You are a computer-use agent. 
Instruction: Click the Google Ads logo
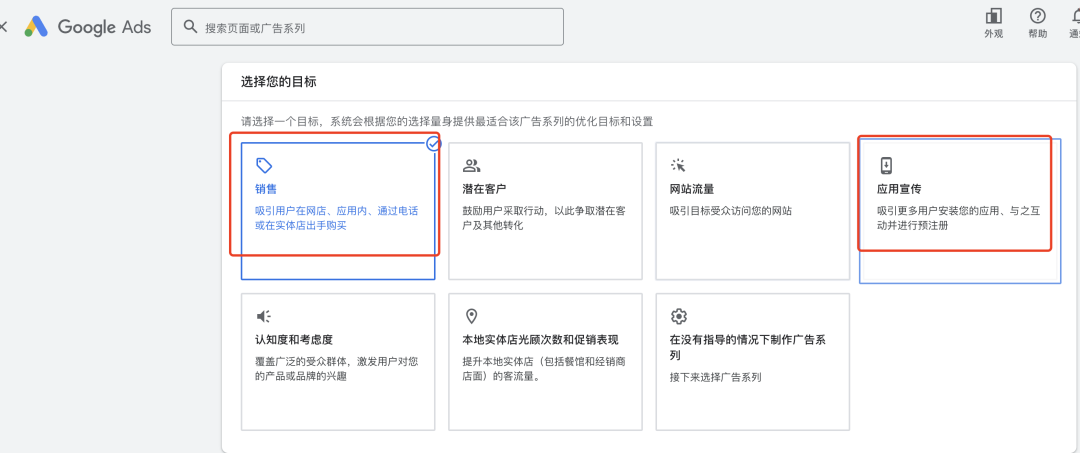[87, 27]
